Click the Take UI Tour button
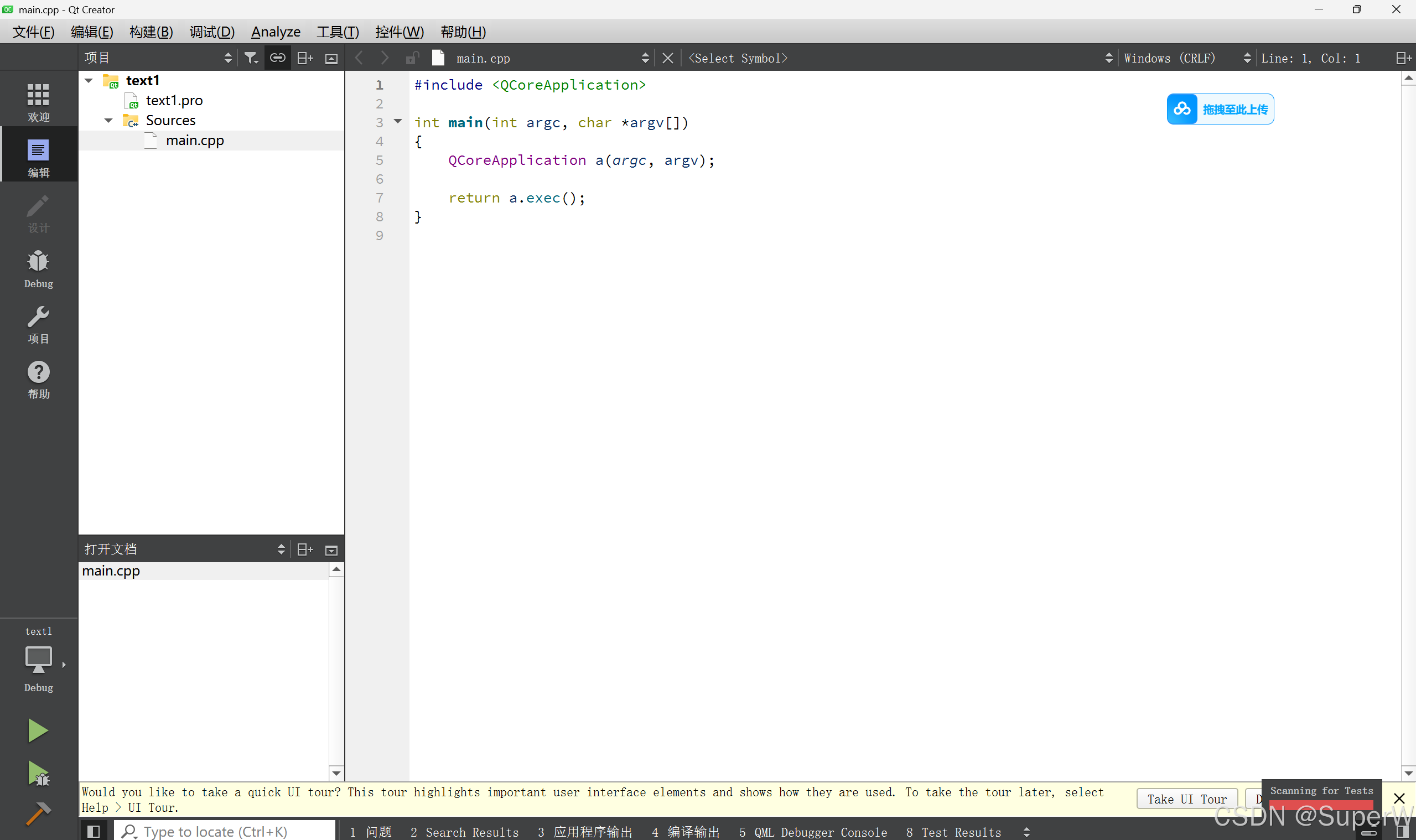1416x840 pixels. coord(1187,798)
